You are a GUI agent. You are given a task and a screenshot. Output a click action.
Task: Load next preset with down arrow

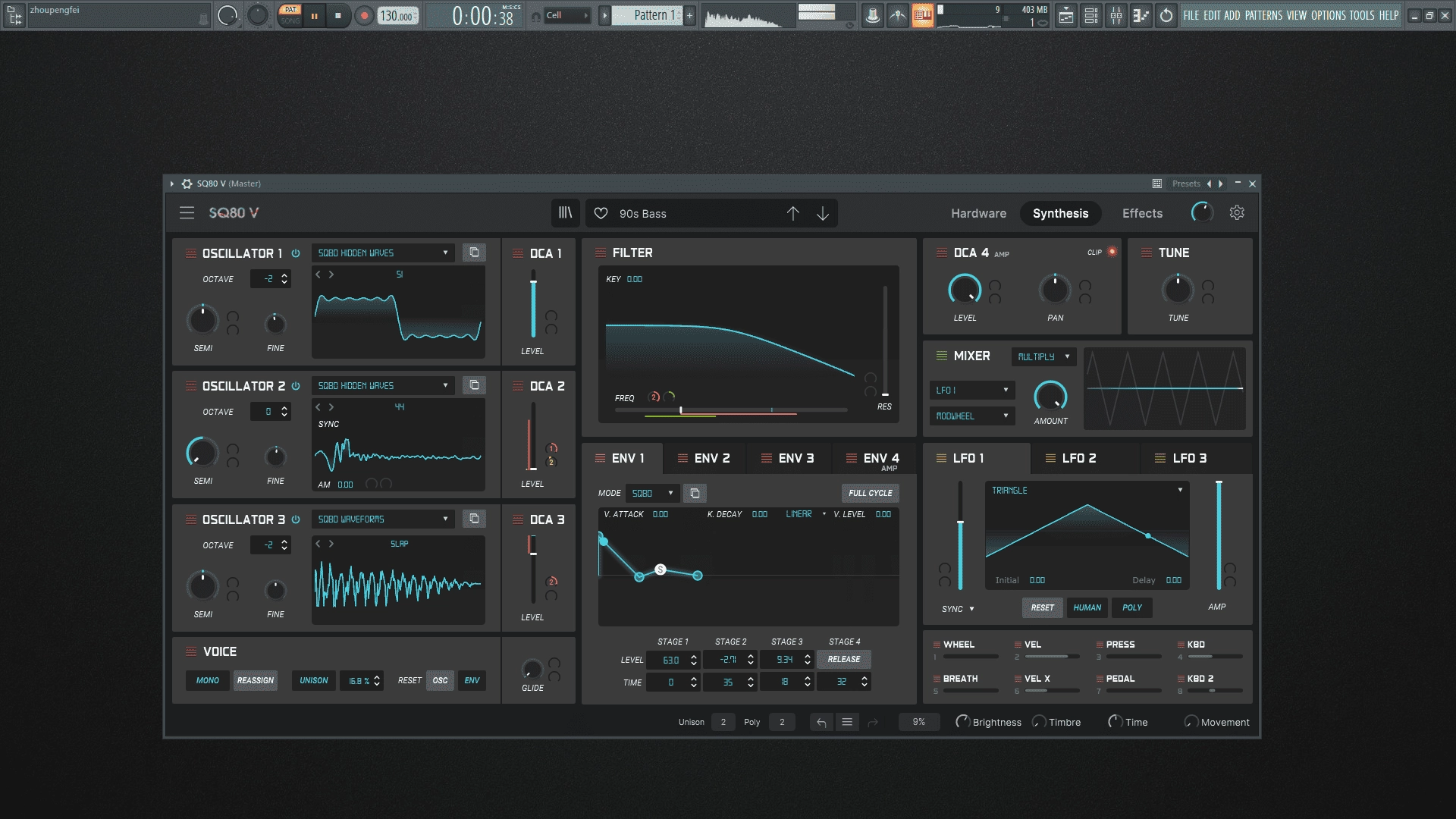[823, 214]
